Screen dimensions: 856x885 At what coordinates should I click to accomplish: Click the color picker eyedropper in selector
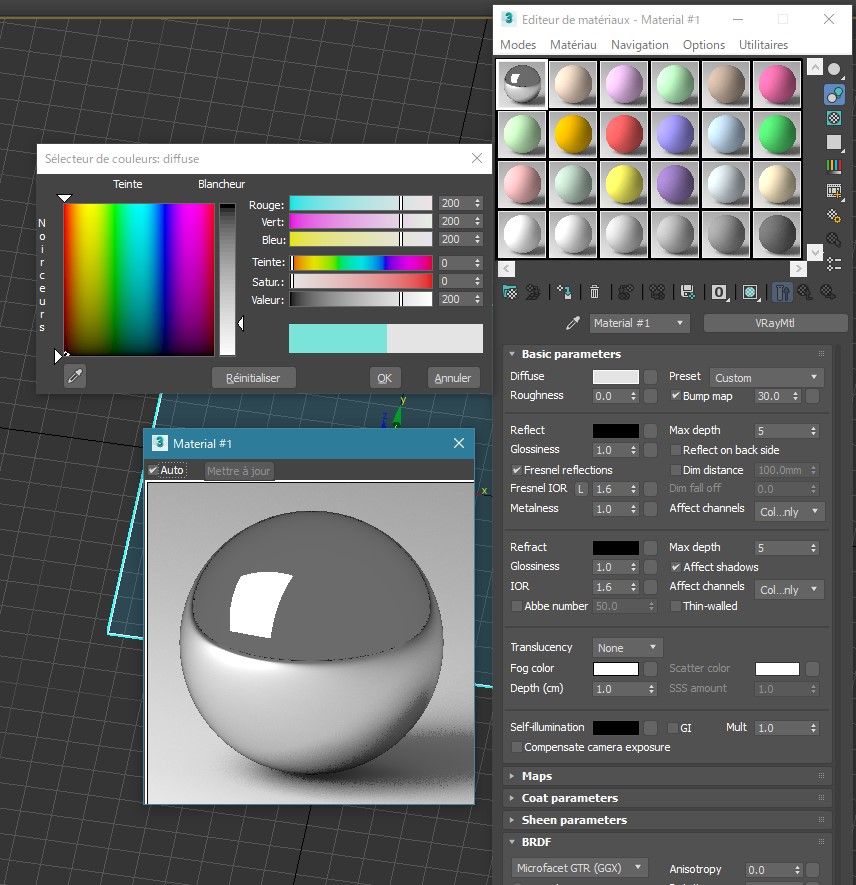pyautogui.click(x=74, y=376)
